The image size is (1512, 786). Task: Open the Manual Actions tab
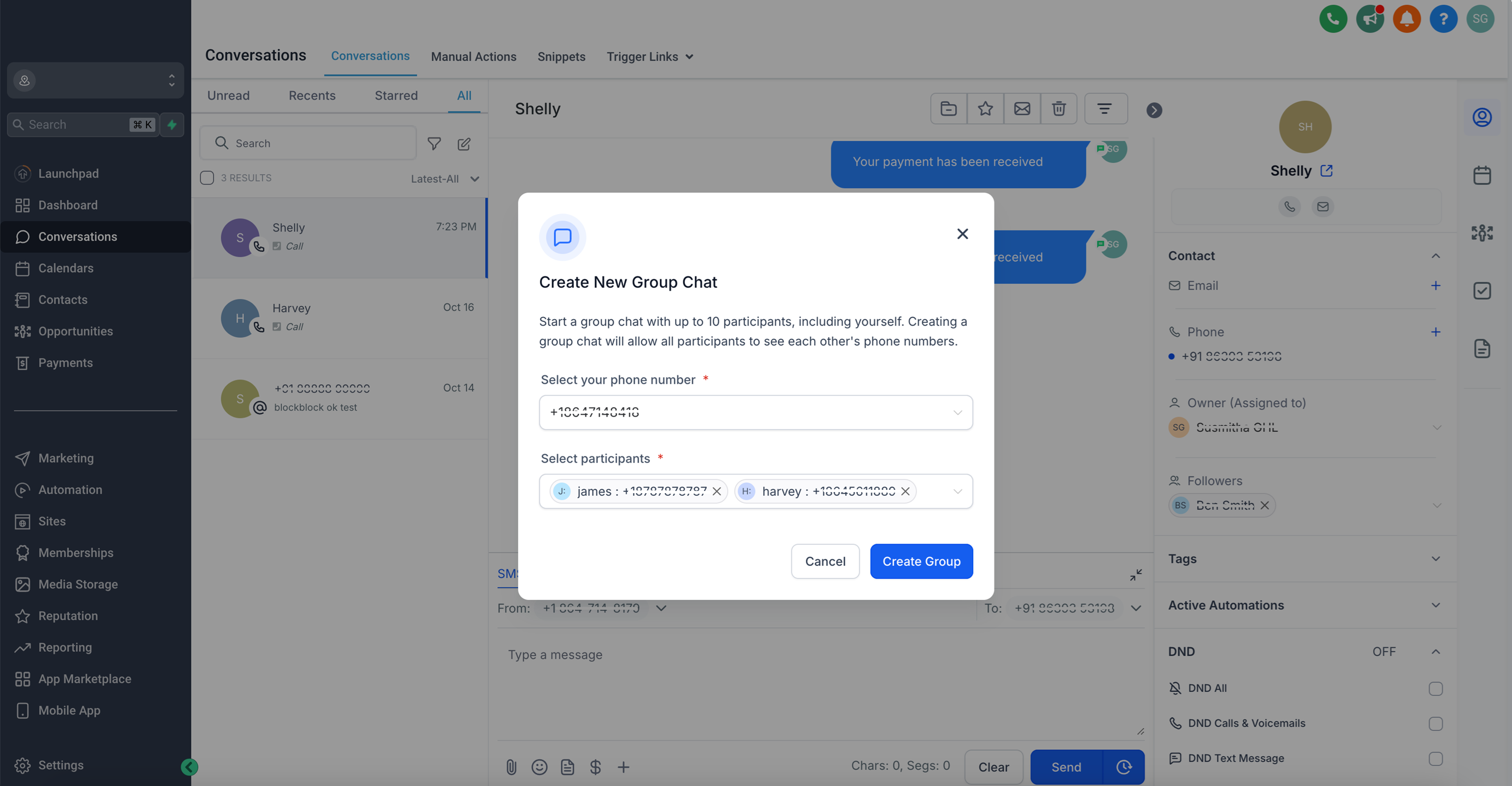click(473, 57)
